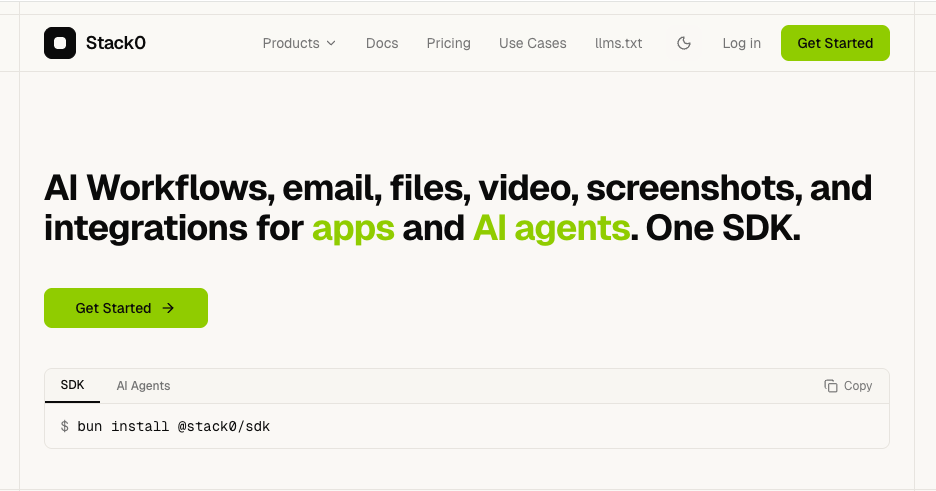The height and width of the screenshot is (491, 936).
Task: Go to the Docs page
Action: point(382,43)
